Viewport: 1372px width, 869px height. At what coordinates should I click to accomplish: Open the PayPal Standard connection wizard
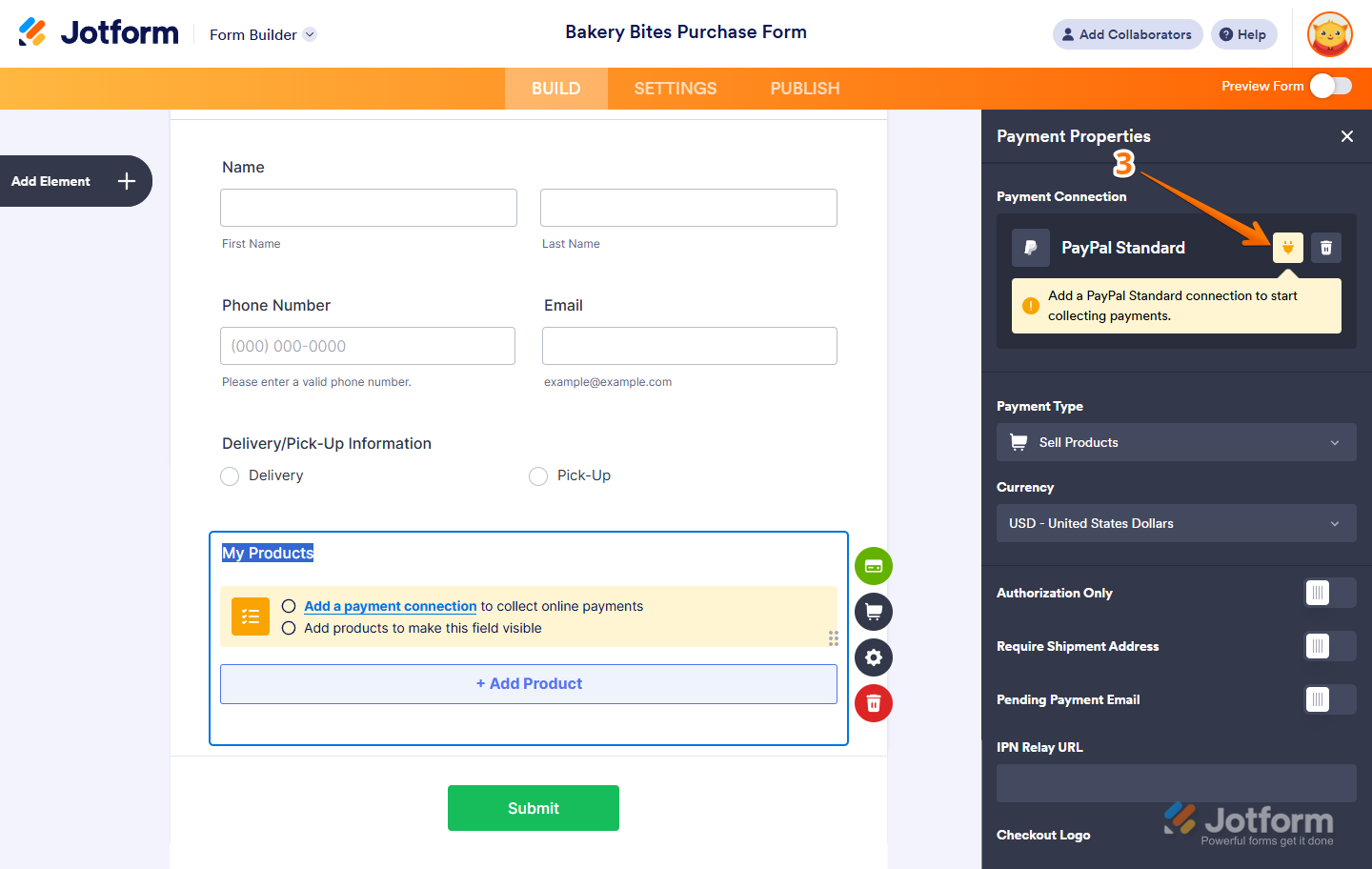point(1288,248)
